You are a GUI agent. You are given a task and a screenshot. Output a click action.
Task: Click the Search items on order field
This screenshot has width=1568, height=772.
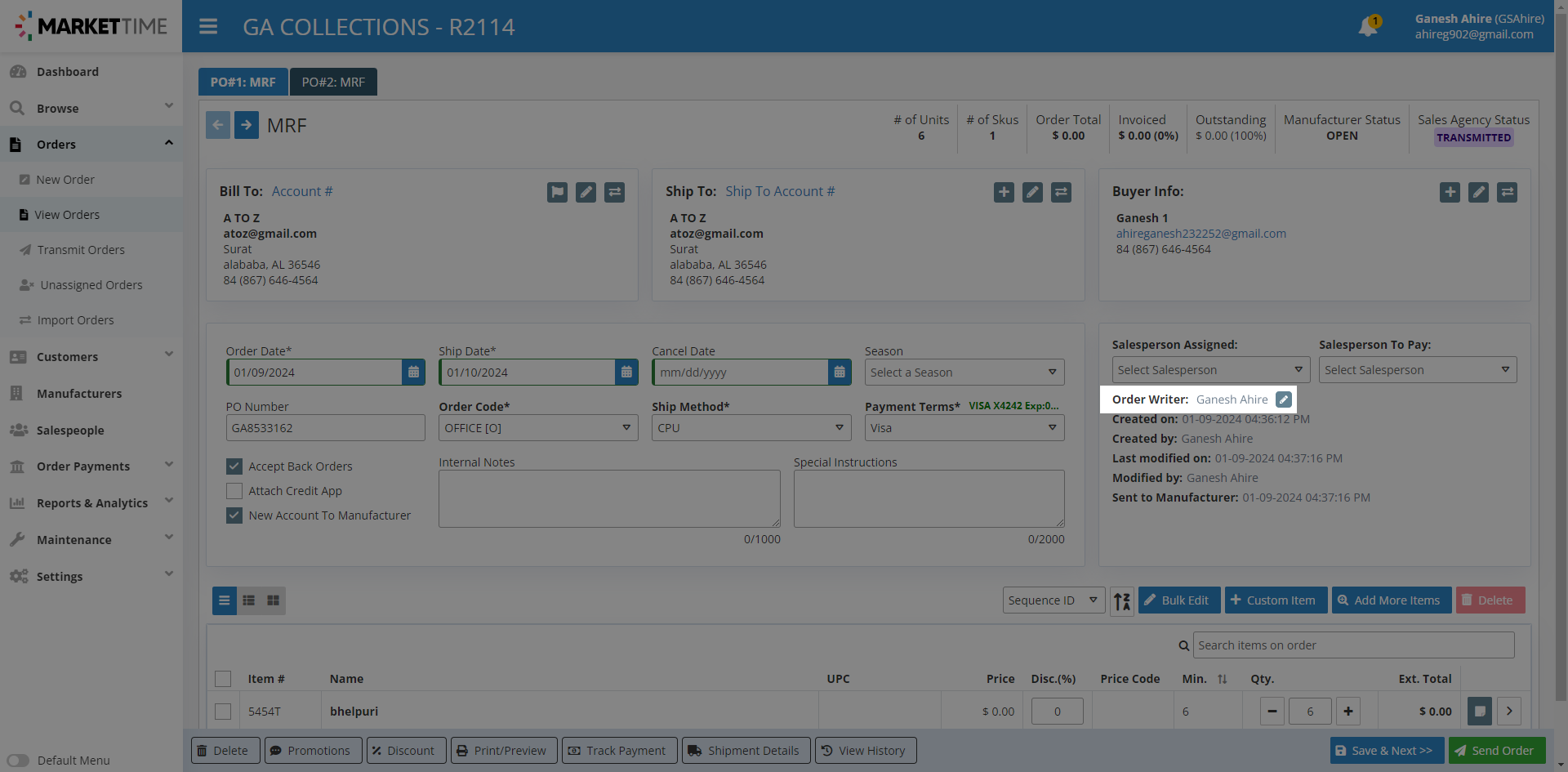point(1352,645)
